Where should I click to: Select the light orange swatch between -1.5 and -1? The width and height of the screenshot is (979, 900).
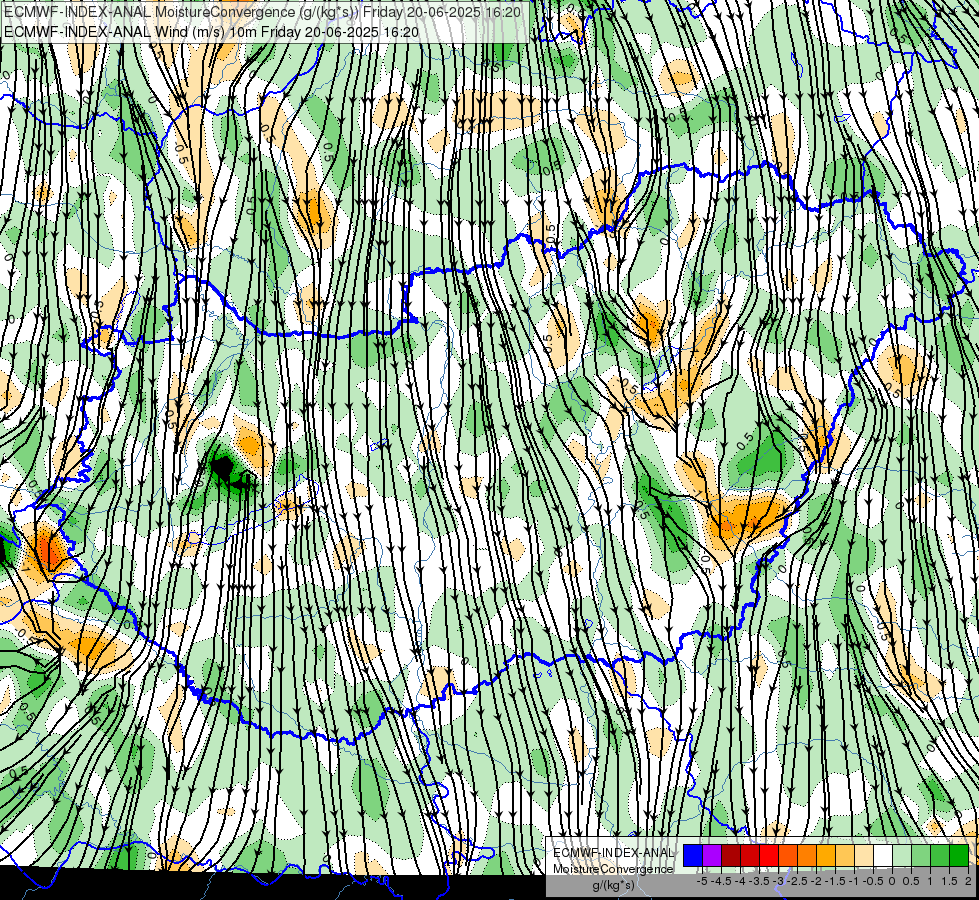(845, 856)
